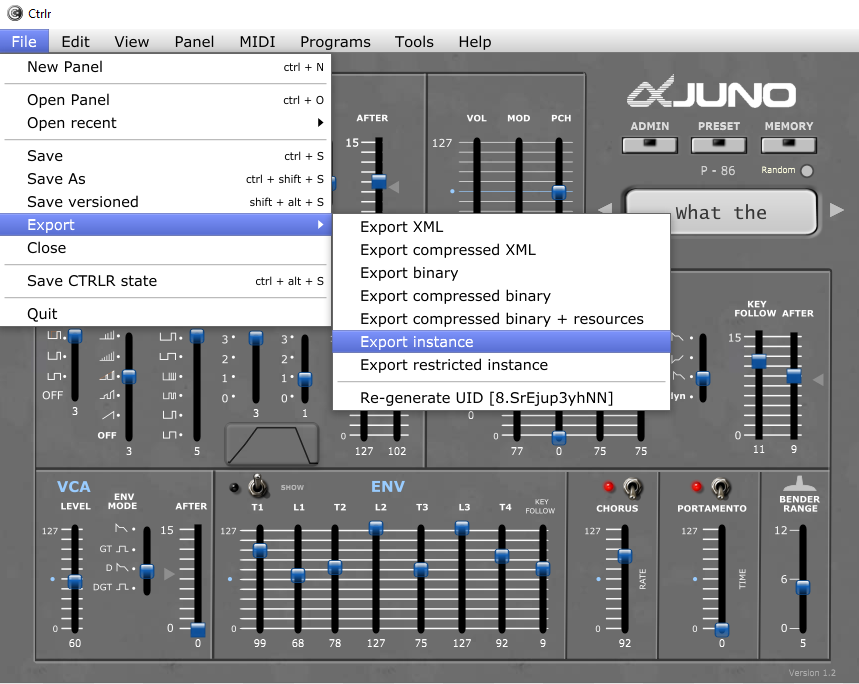This screenshot has height=684, width=859.
Task: Click the CHORUS RATE slider handle
Action: pyautogui.click(x=625, y=556)
